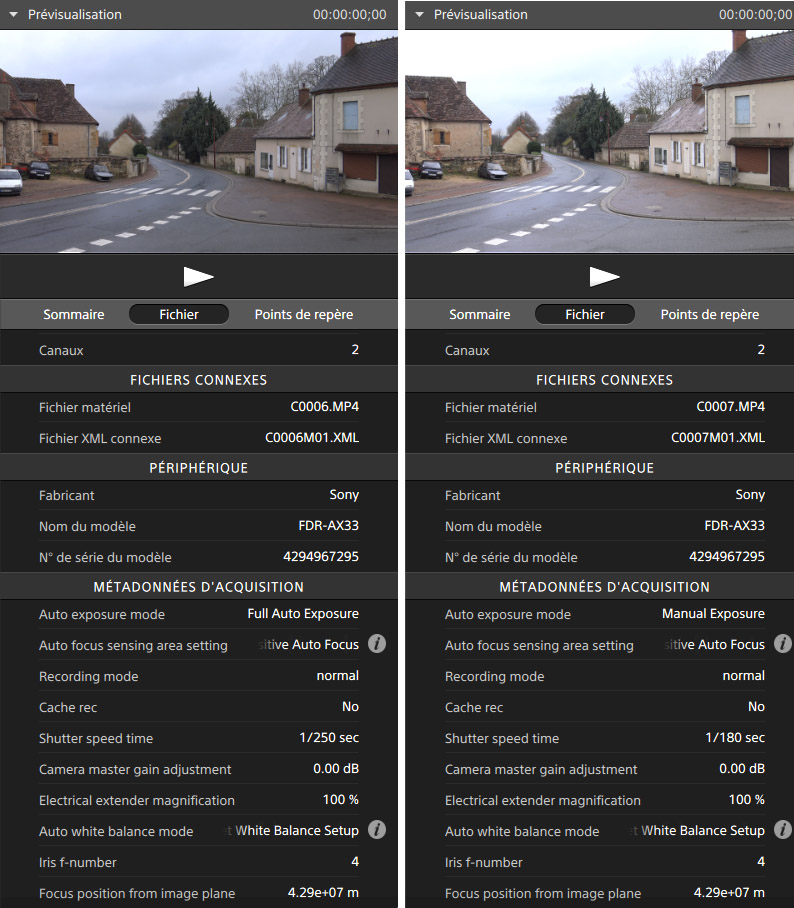Click left panel Fabricant value Sony
794x908 pixels.
[344, 495]
